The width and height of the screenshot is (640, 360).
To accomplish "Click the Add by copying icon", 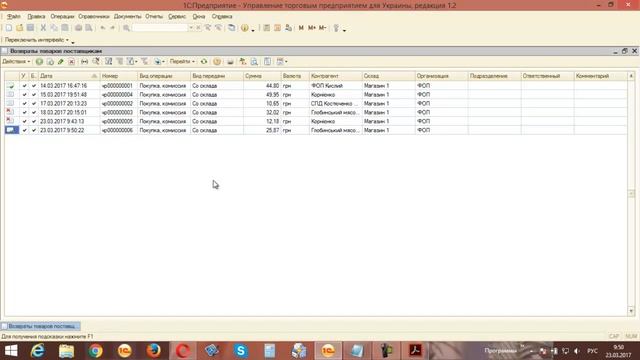I will (x=50, y=62).
